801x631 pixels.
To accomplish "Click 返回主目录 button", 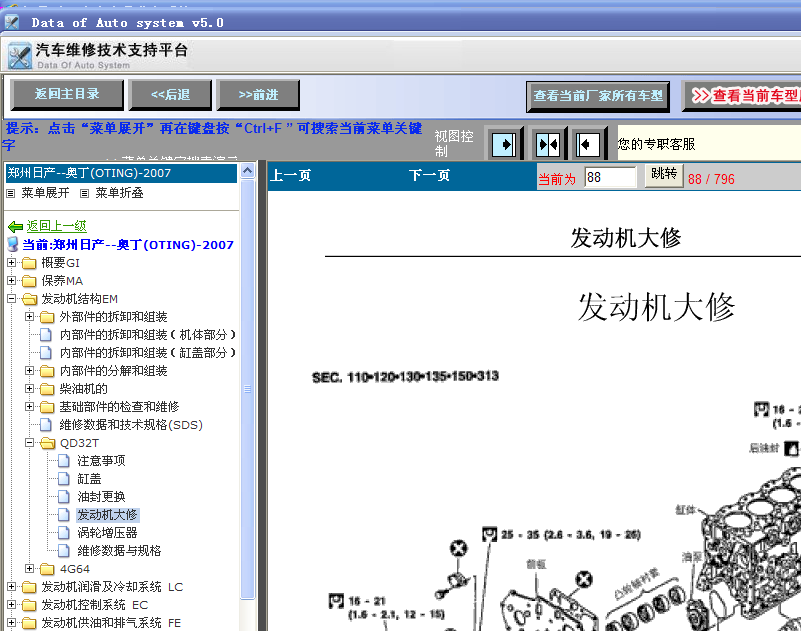I will click(x=67, y=95).
